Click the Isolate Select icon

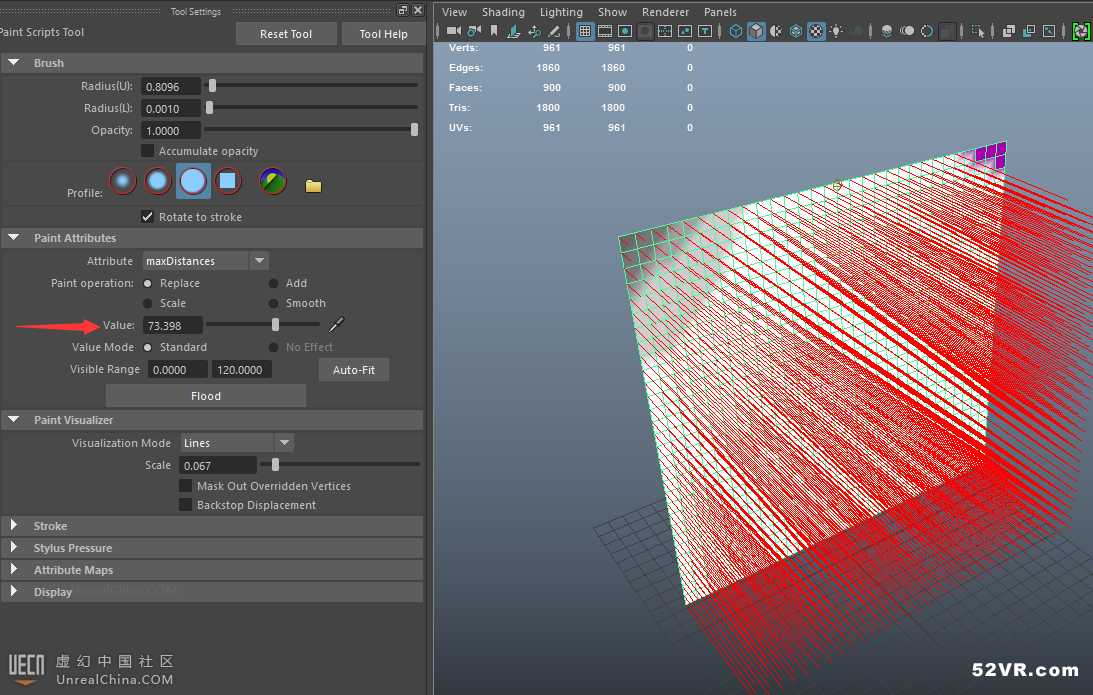[x=978, y=31]
